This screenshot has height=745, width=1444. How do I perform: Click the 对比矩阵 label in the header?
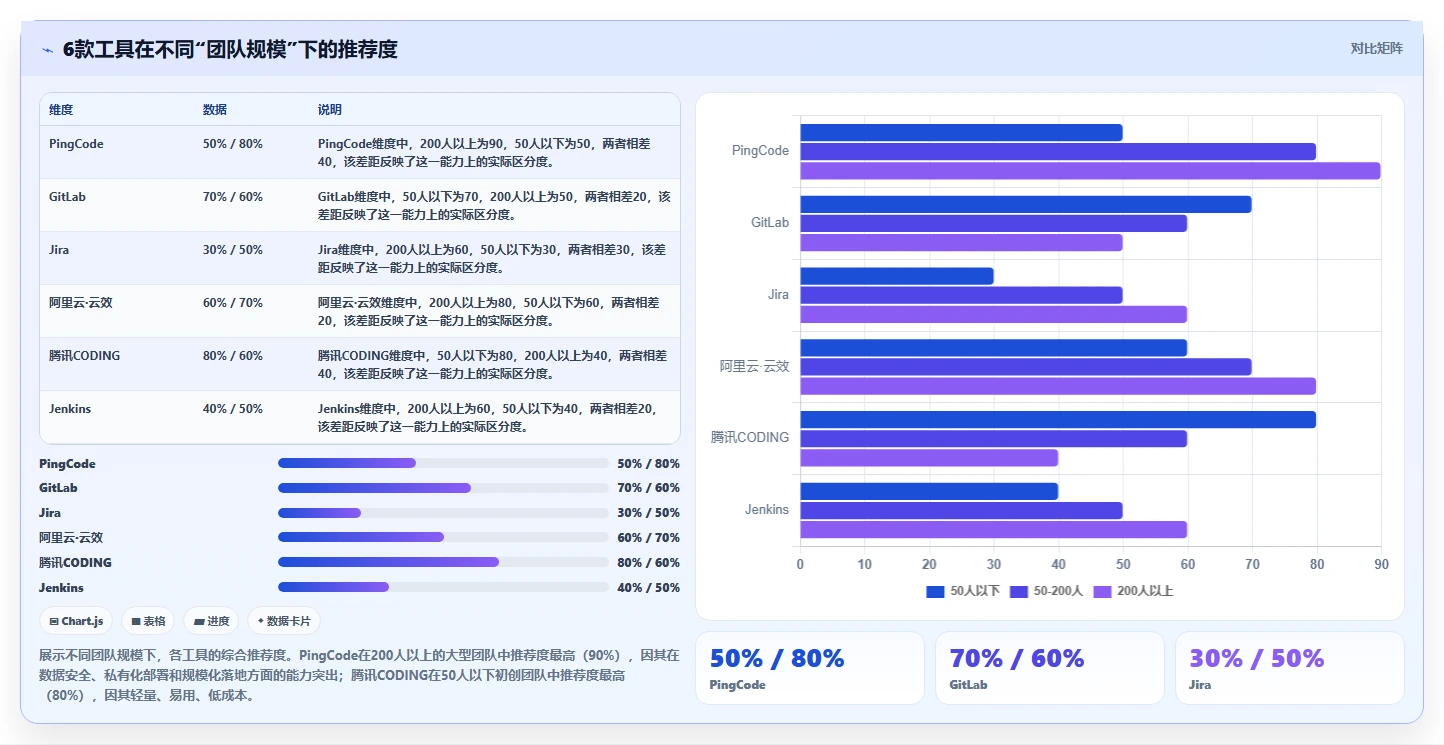click(x=1376, y=48)
